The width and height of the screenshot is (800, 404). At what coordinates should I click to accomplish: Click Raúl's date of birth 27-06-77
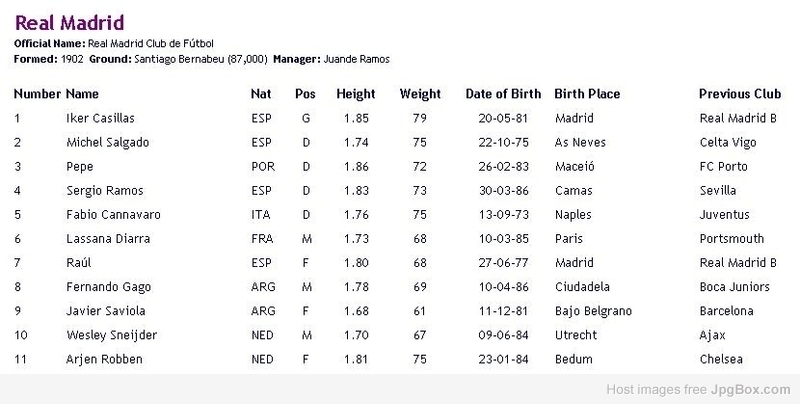click(504, 263)
